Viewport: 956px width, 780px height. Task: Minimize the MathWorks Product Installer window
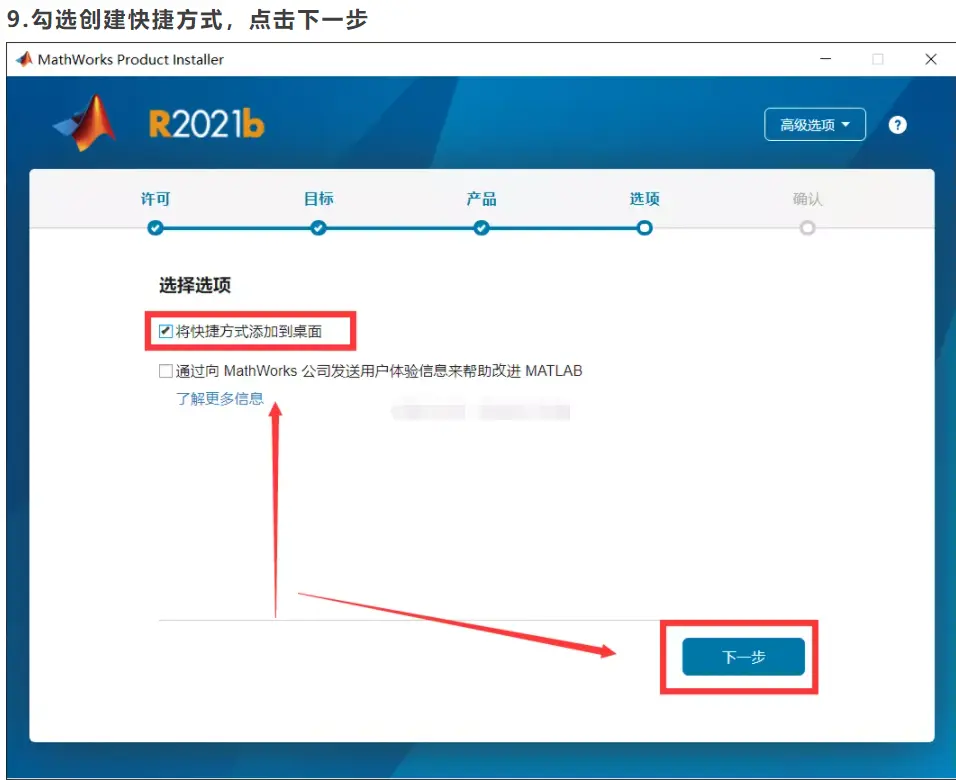tap(826, 59)
